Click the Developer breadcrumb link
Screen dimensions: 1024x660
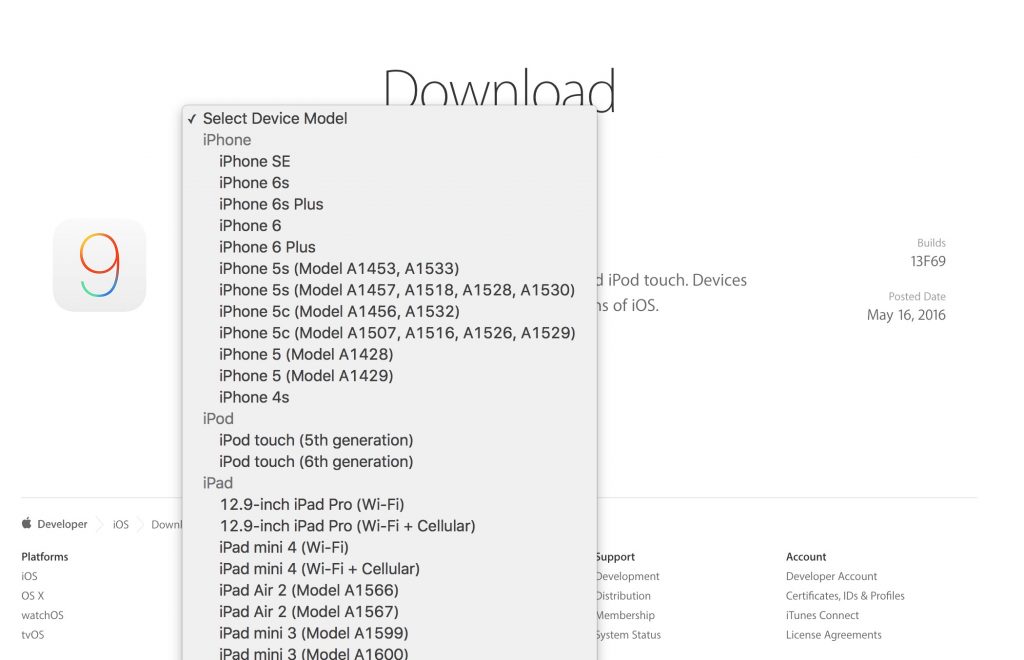pos(64,523)
